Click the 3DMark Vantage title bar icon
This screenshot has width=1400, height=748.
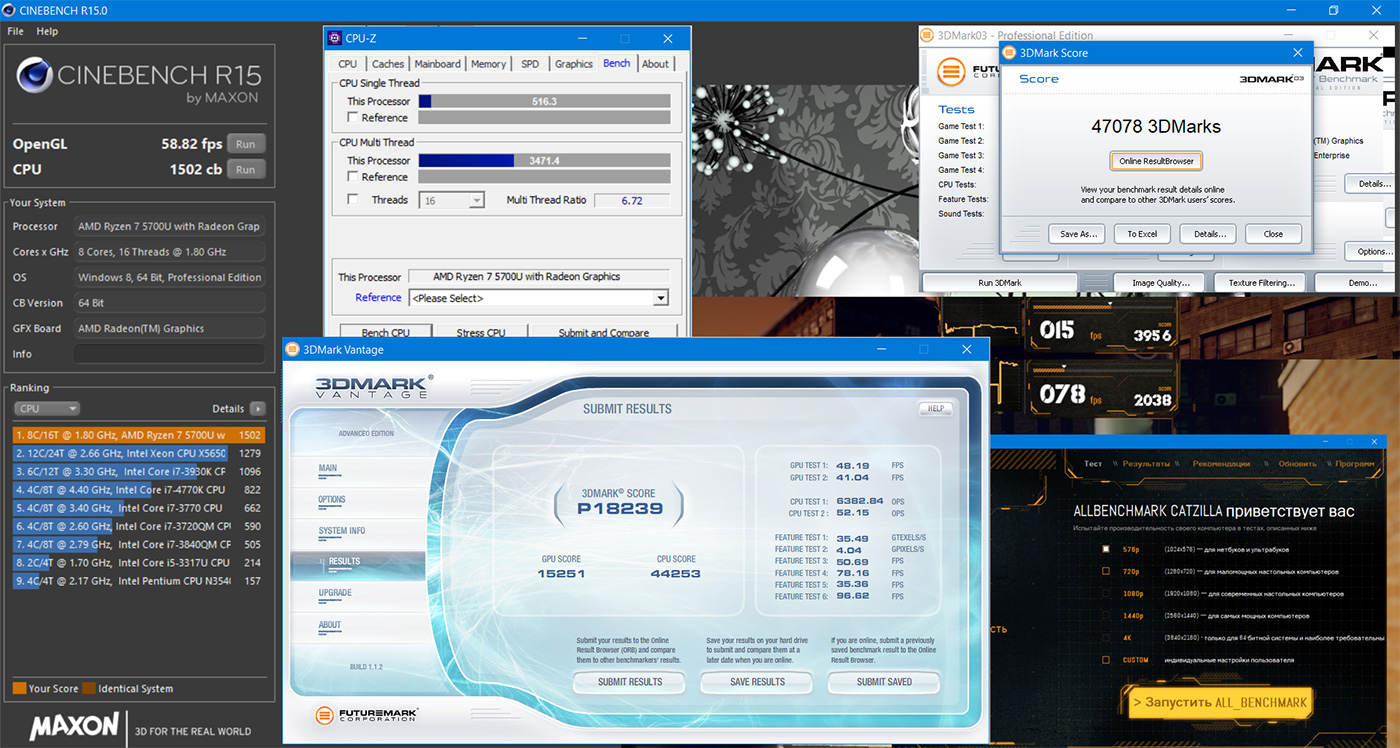pos(293,349)
